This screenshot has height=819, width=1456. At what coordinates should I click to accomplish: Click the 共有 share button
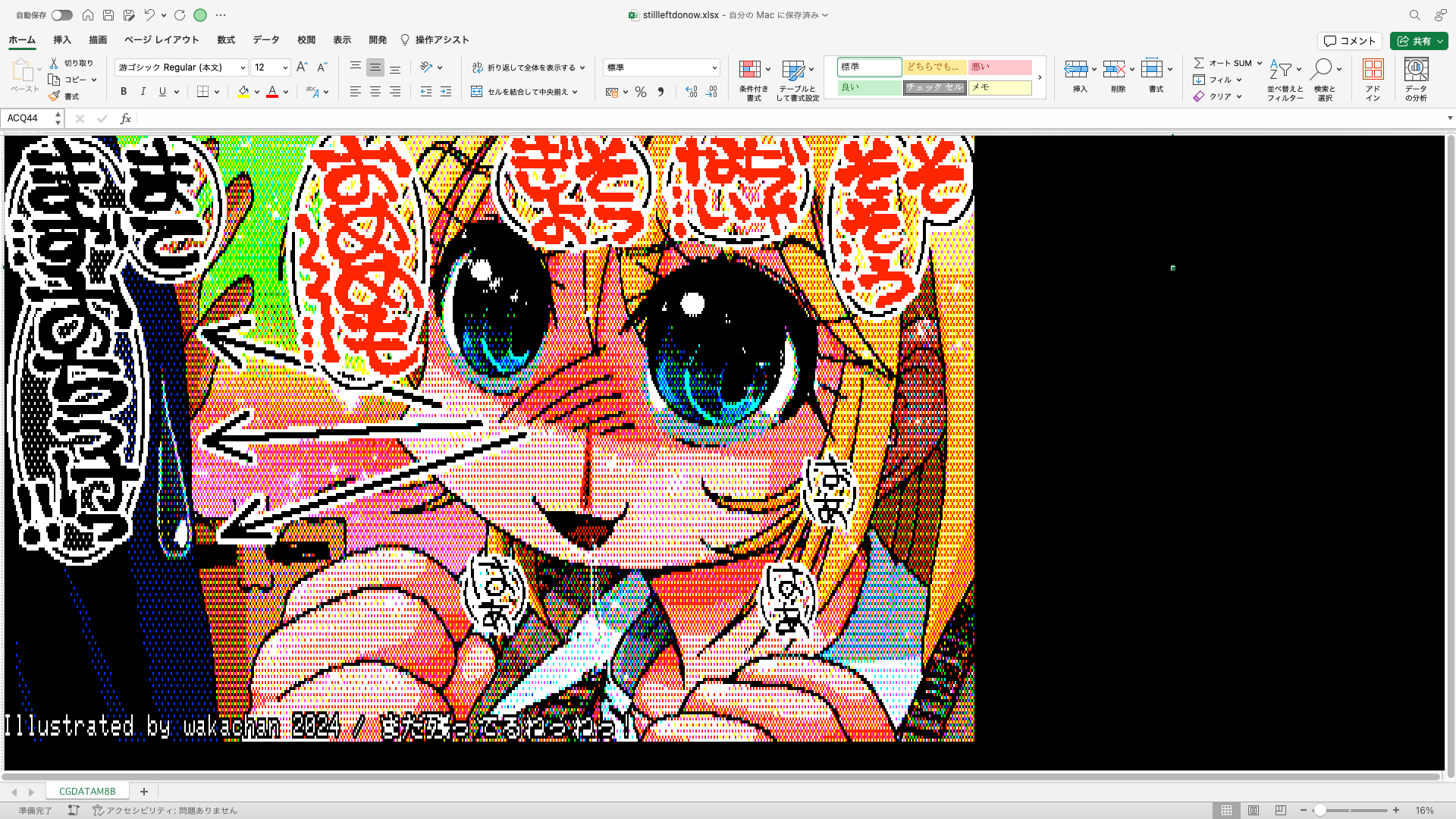(1419, 41)
